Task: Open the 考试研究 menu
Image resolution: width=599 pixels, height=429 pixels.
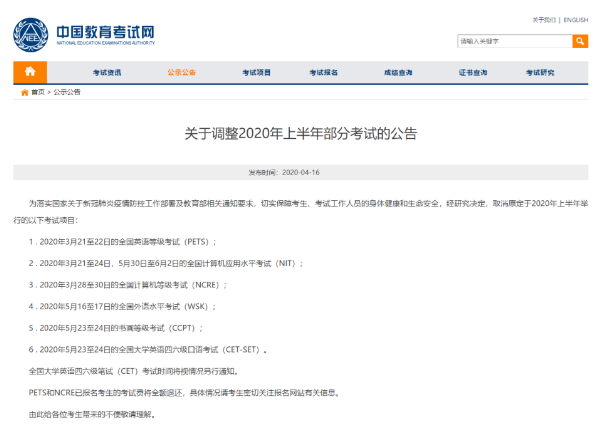Action: [x=540, y=73]
